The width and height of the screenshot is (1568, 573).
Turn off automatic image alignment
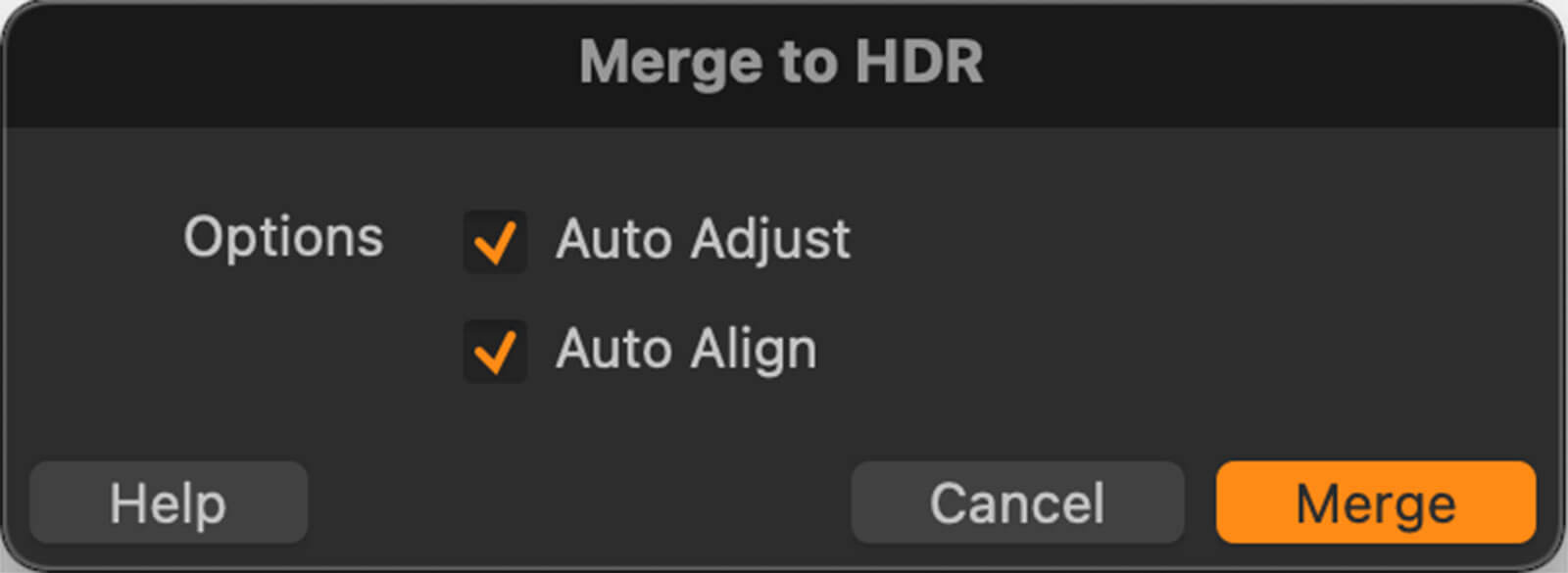click(x=495, y=351)
